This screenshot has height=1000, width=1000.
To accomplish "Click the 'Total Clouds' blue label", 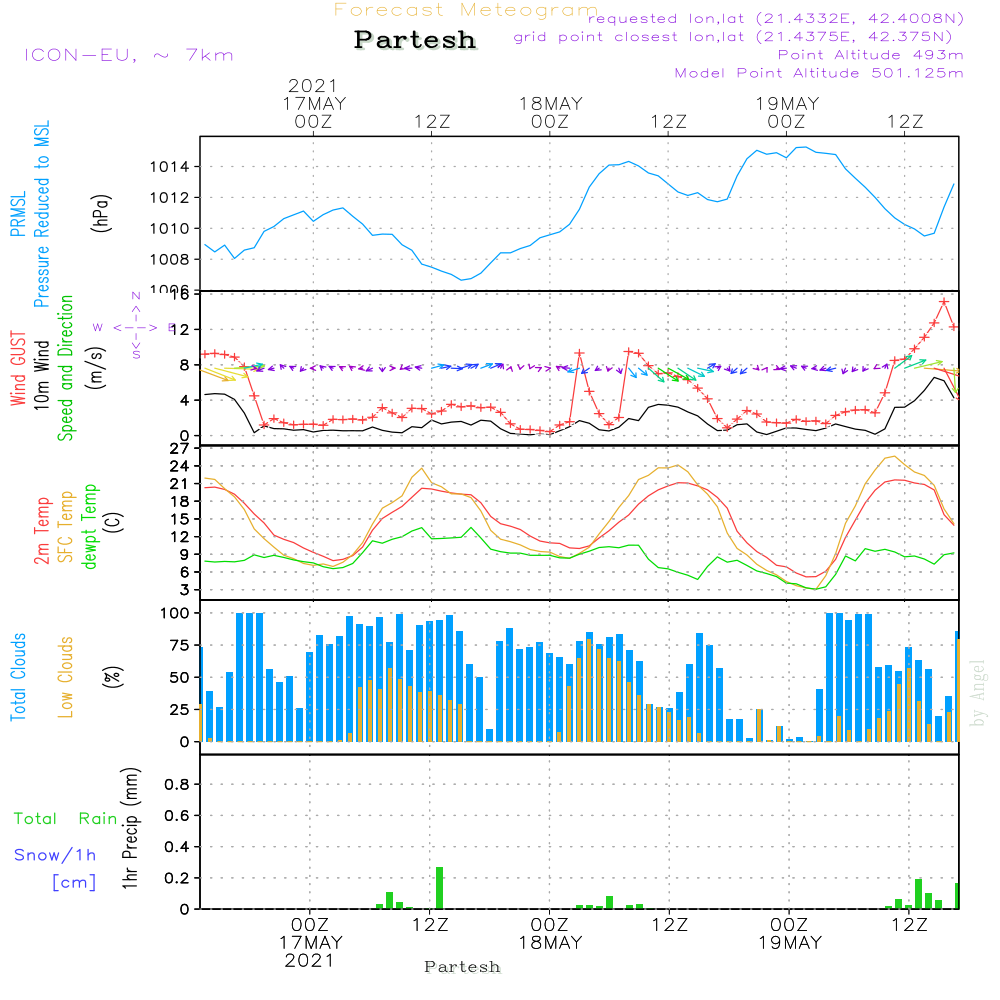I will click(x=18, y=677).
